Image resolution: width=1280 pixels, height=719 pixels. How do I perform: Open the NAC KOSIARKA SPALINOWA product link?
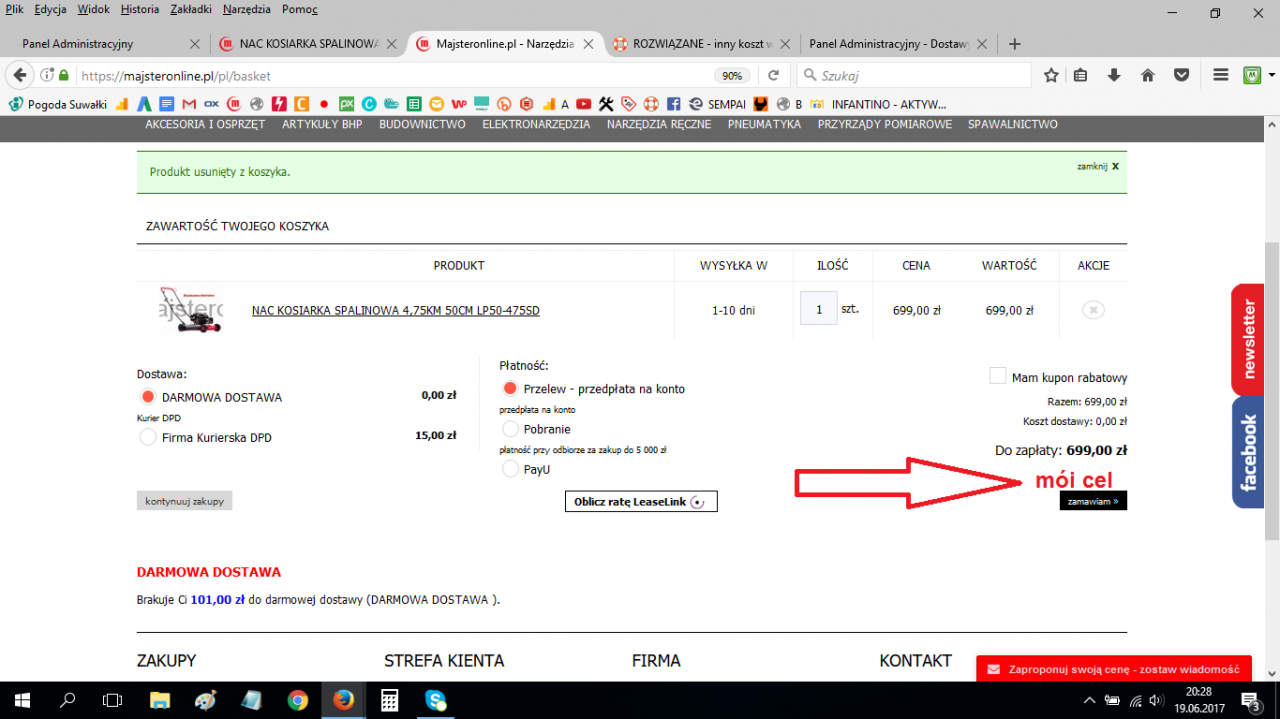[395, 311]
